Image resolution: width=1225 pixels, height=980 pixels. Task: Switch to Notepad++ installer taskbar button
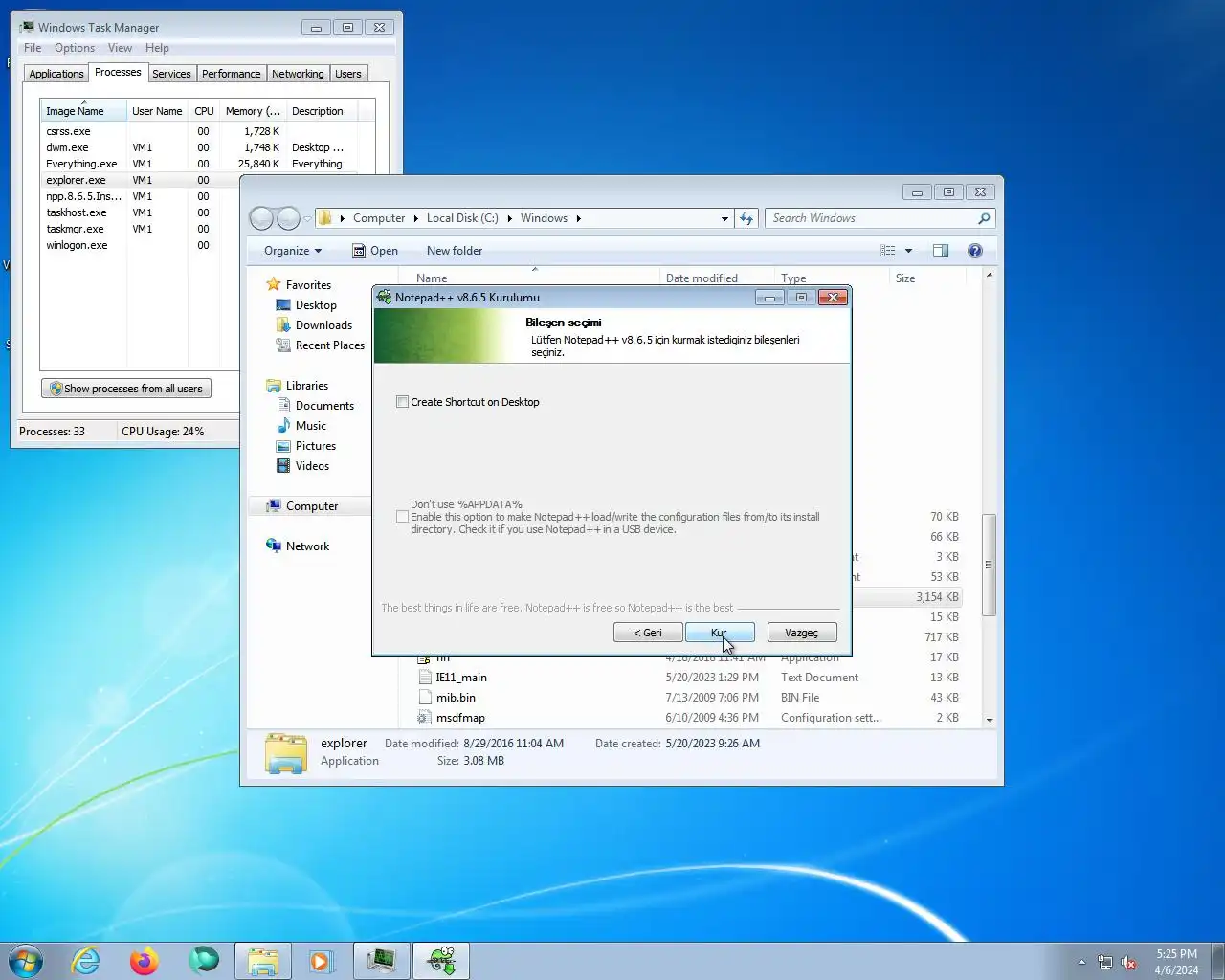[441, 961]
